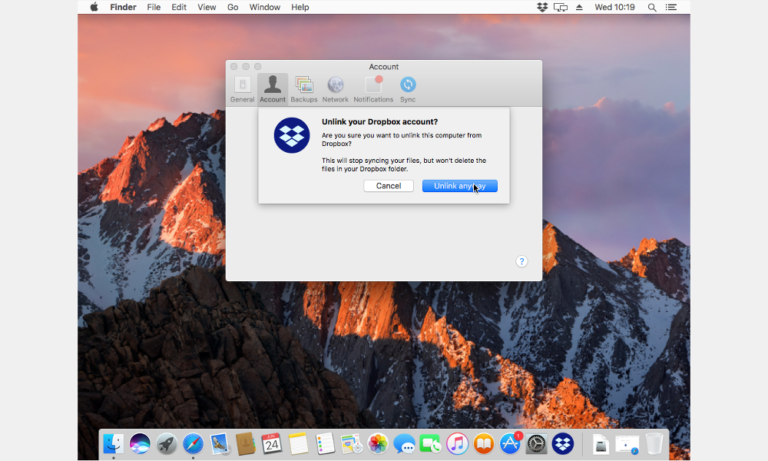Open Maps icon in dock
This screenshot has width=768, height=461.
click(x=351, y=444)
